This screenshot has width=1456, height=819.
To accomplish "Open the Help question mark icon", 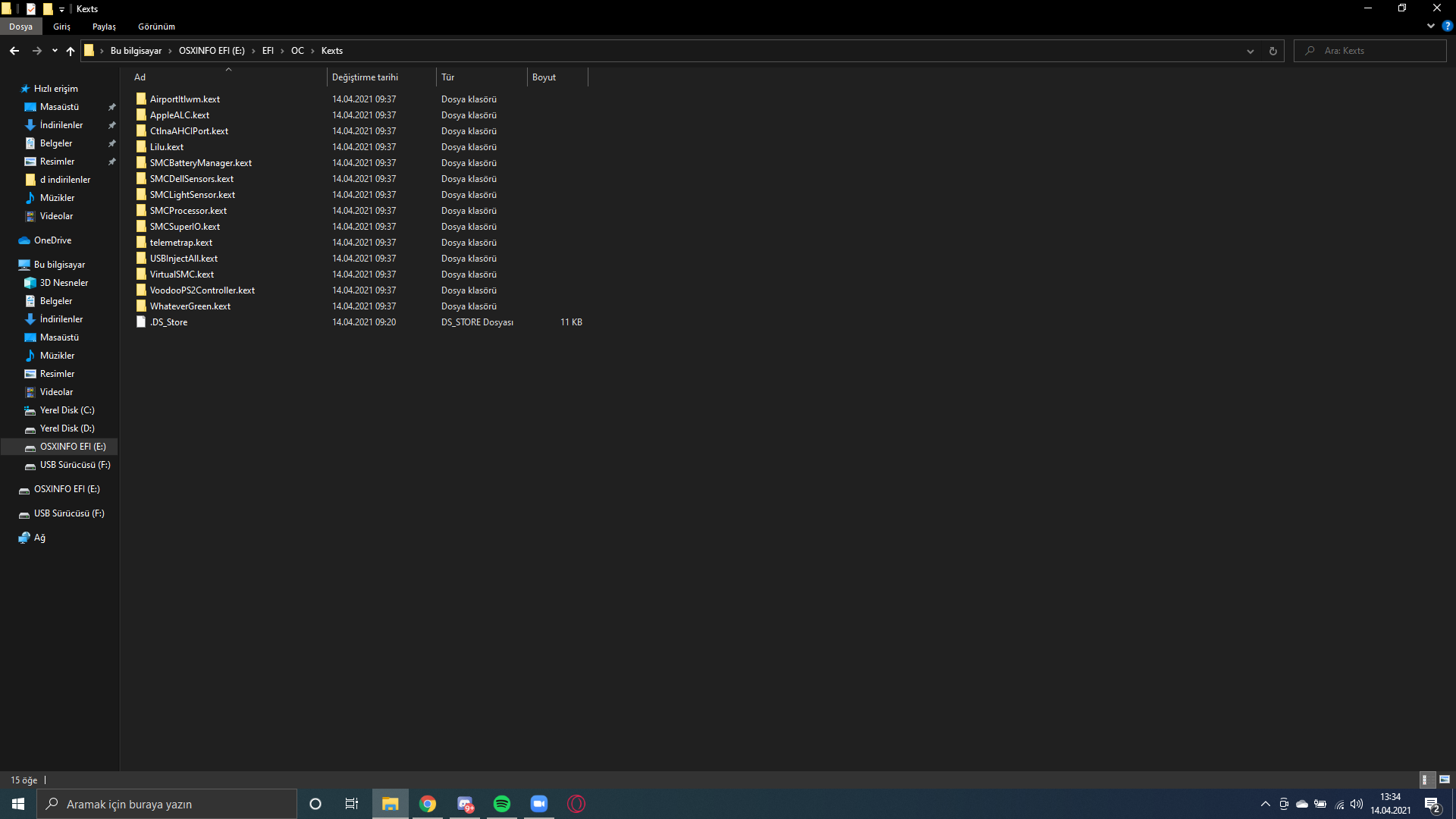I will [x=1447, y=26].
